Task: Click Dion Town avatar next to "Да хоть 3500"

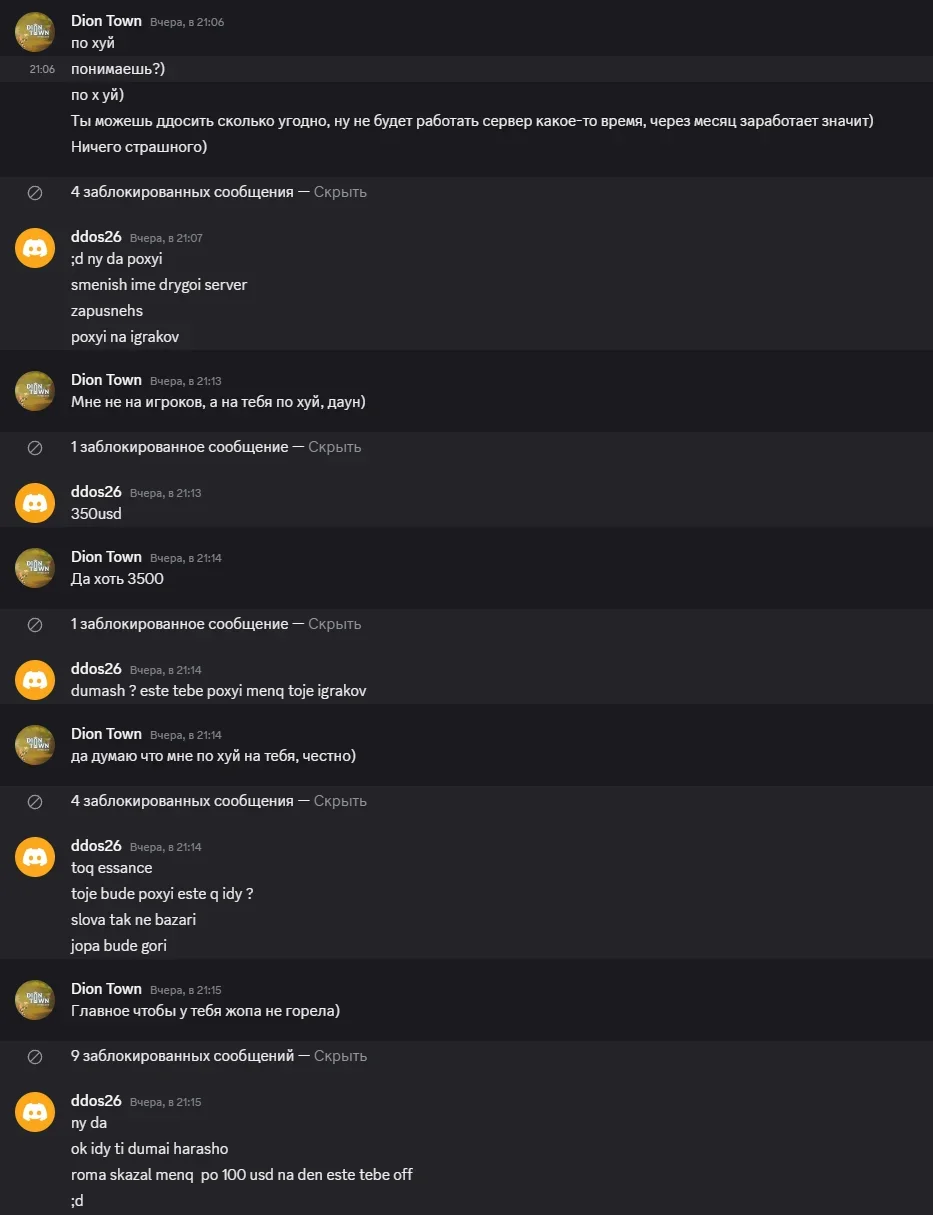Action: [35, 568]
